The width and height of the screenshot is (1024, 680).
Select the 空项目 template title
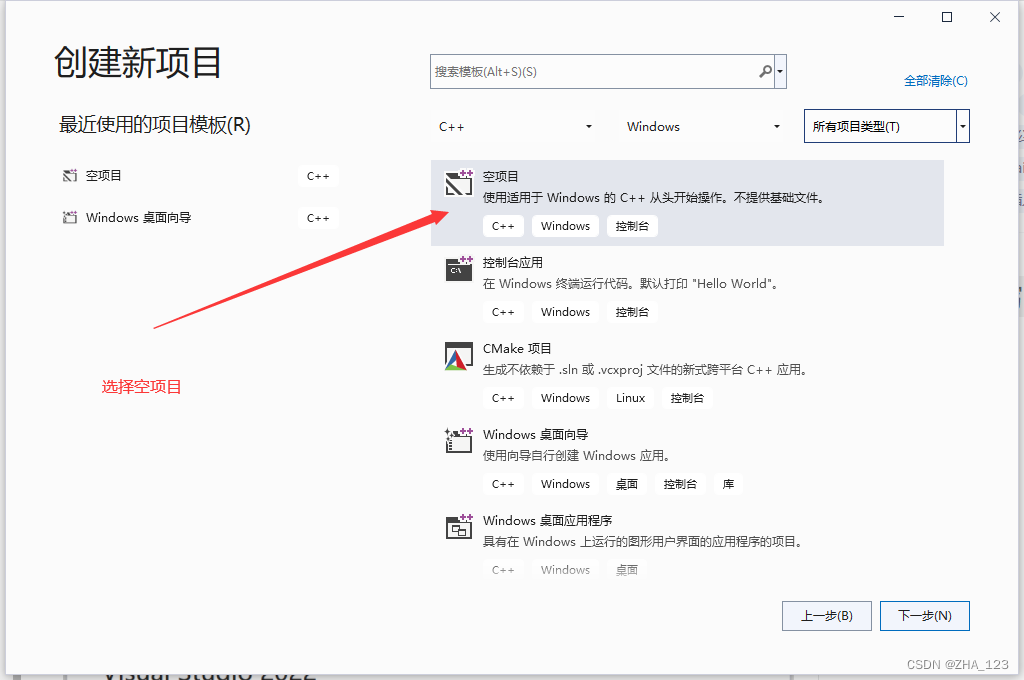[x=500, y=176]
